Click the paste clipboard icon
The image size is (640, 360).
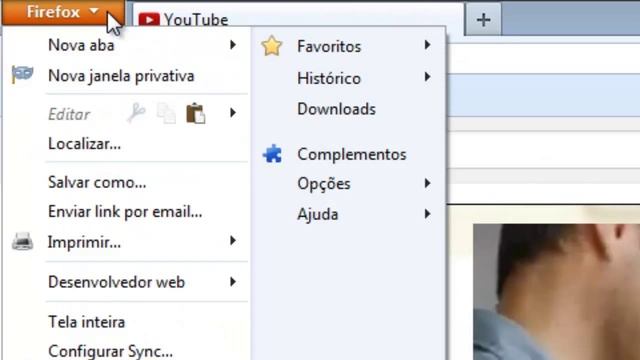coord(196,113)
